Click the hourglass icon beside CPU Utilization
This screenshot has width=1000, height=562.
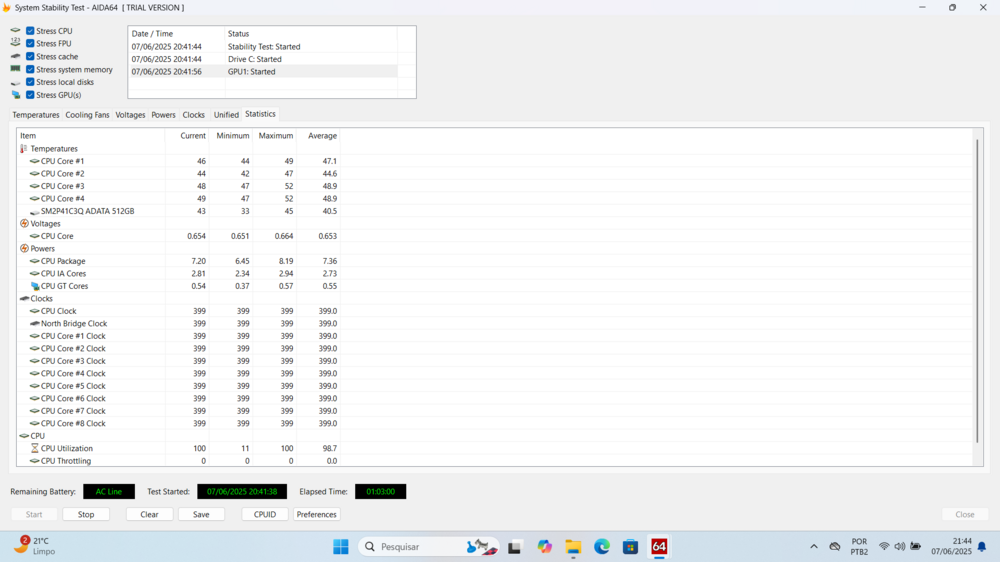pos(35,449)
